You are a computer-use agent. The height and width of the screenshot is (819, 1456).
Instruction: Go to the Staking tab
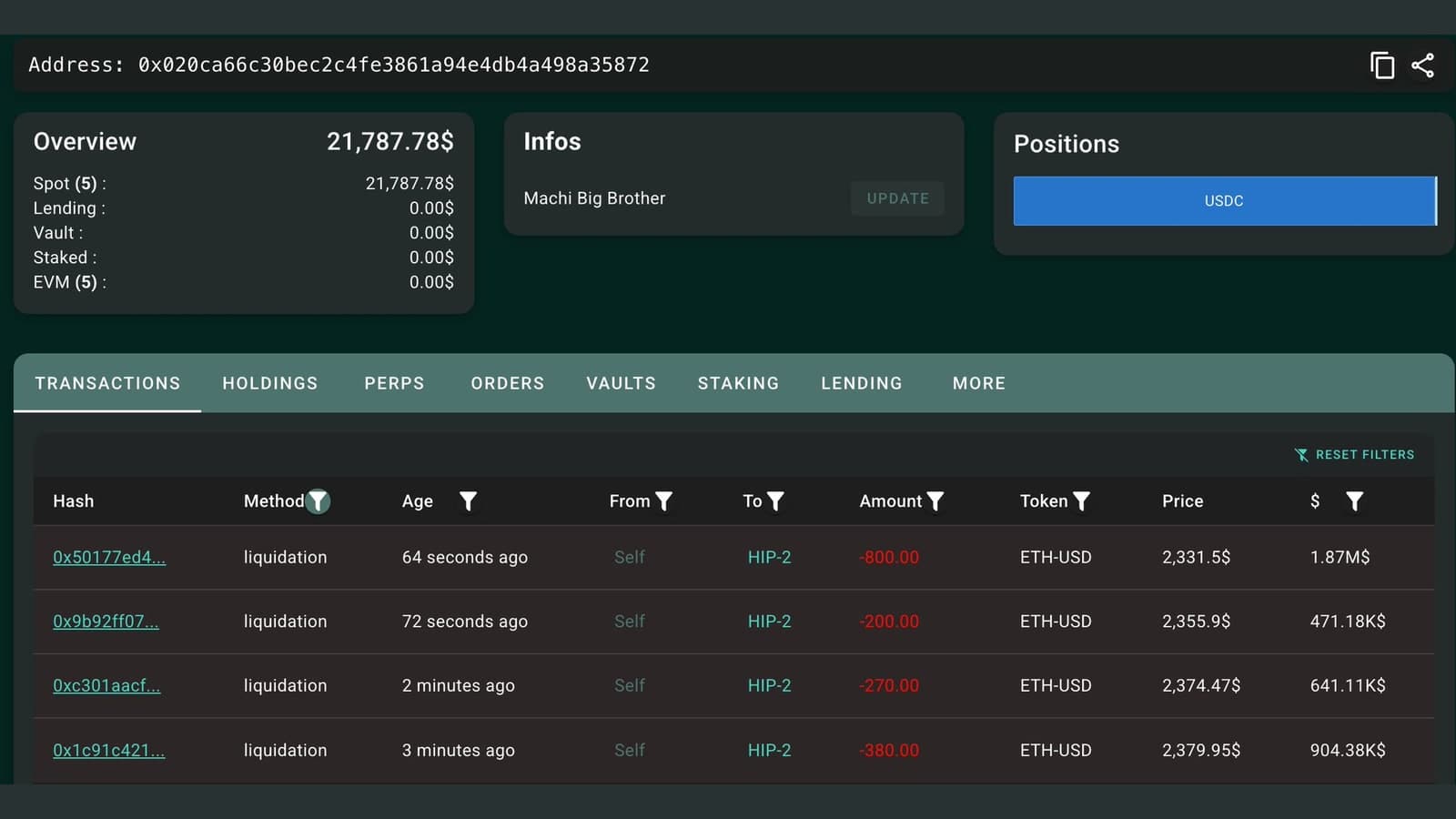tap(738, 383)
